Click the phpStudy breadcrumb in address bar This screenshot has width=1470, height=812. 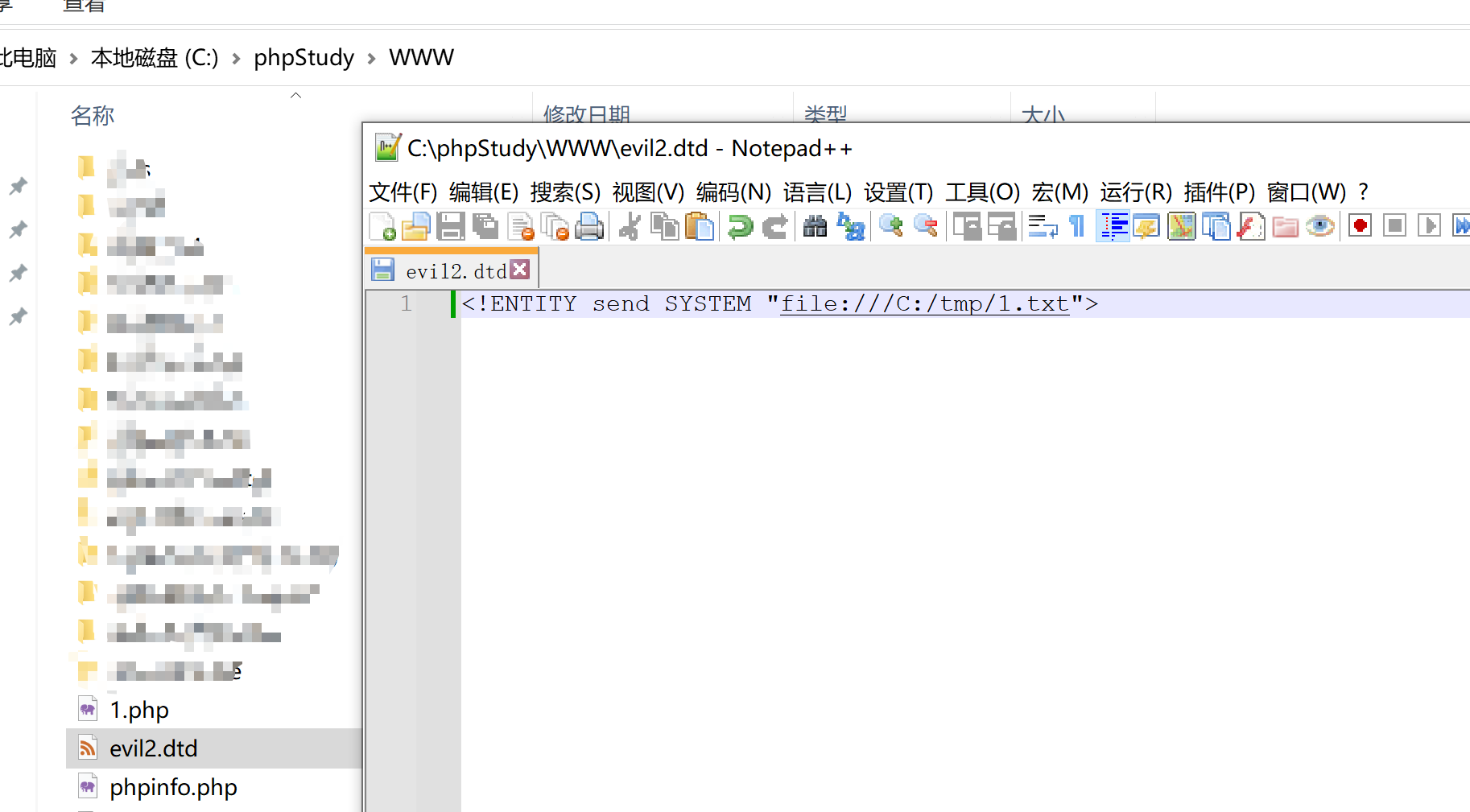click(304, 58)
